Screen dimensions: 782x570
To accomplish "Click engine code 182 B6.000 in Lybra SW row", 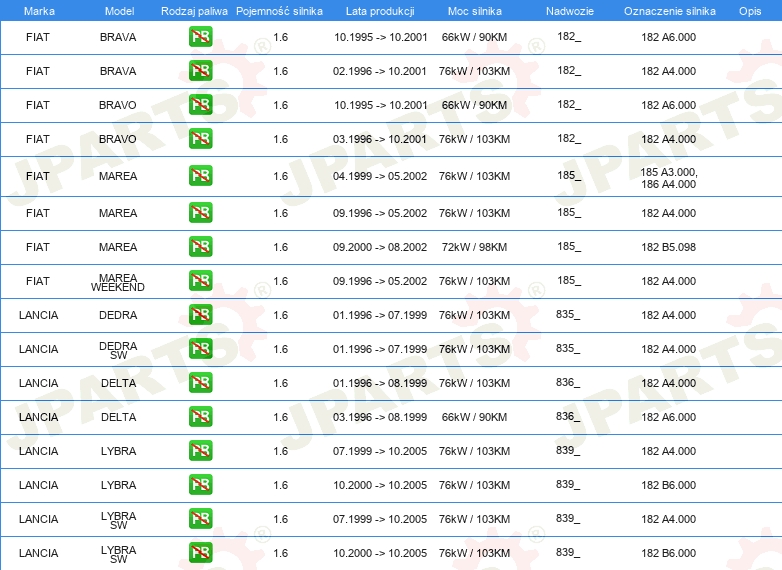I will coord(668,553).
